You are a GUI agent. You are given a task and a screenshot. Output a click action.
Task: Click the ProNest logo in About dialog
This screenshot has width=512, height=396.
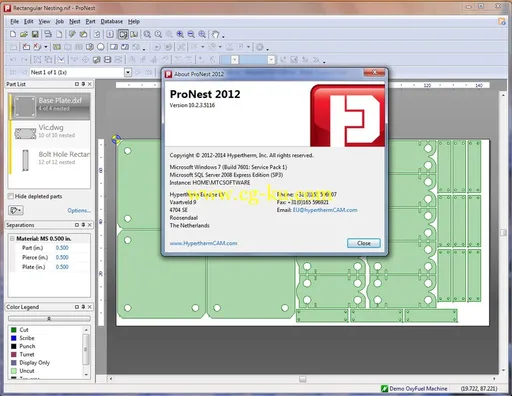tap(347, 115)
